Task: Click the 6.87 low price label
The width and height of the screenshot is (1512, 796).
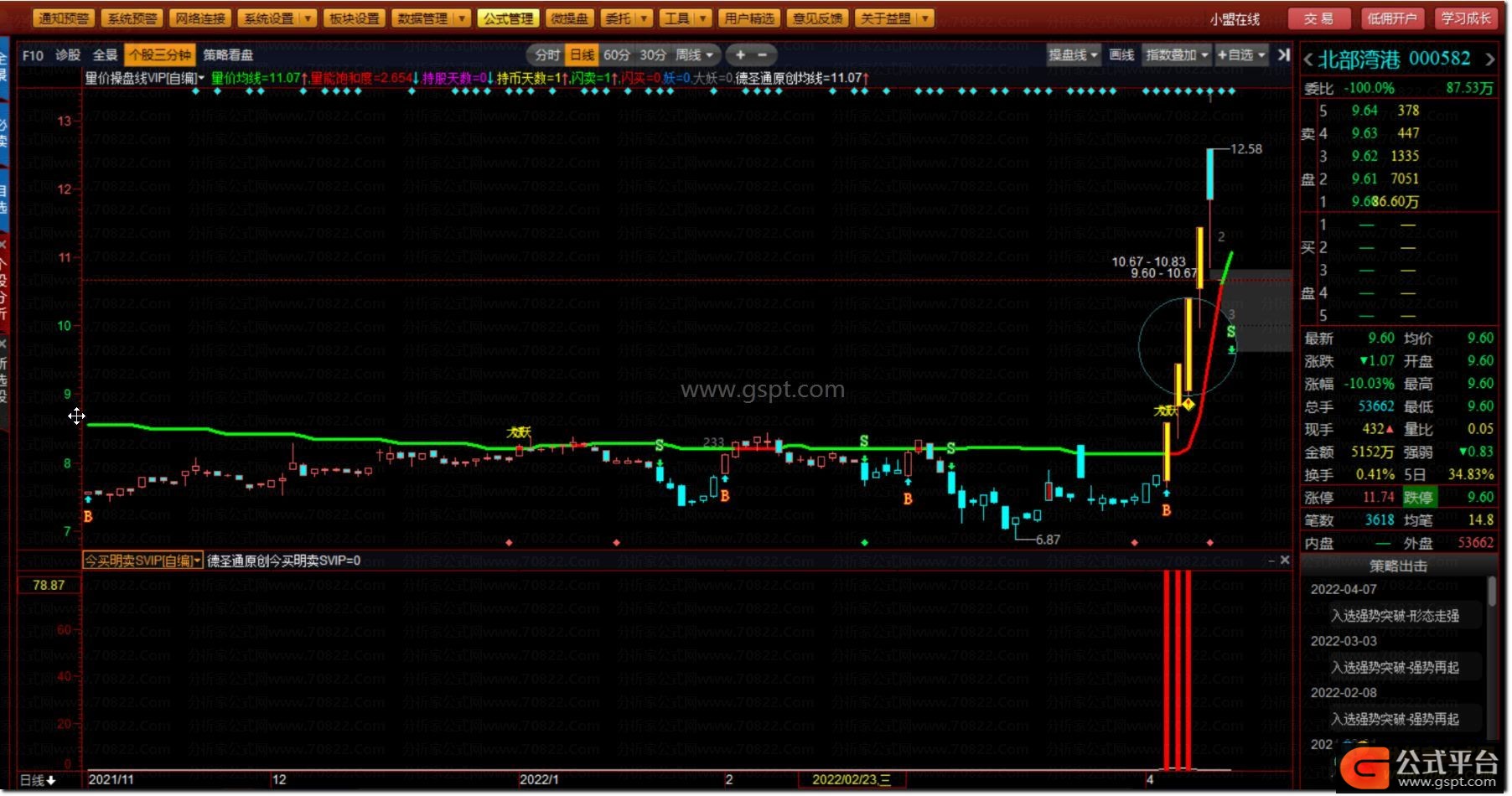Action: (1048, 540)
